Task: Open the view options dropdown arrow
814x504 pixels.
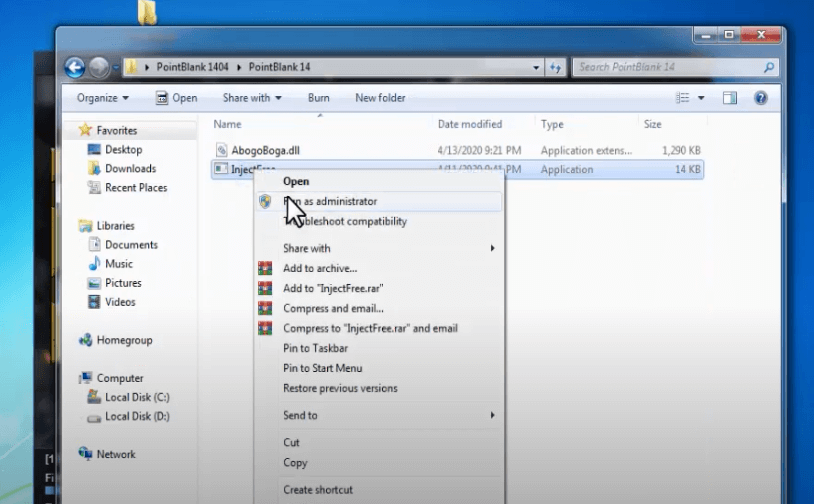Action: [x=701, y=98]
